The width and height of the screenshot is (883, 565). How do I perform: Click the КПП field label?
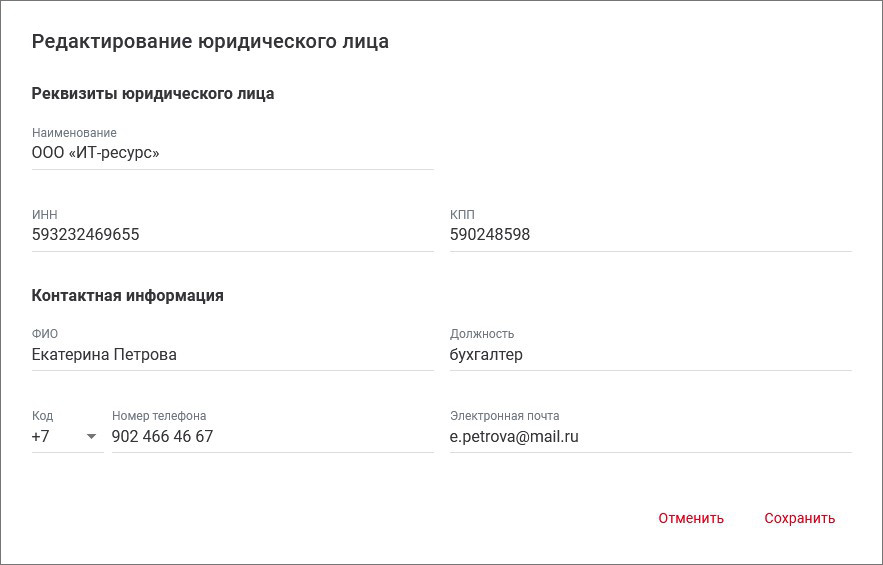pyautogui.click(x=462, y=215)
